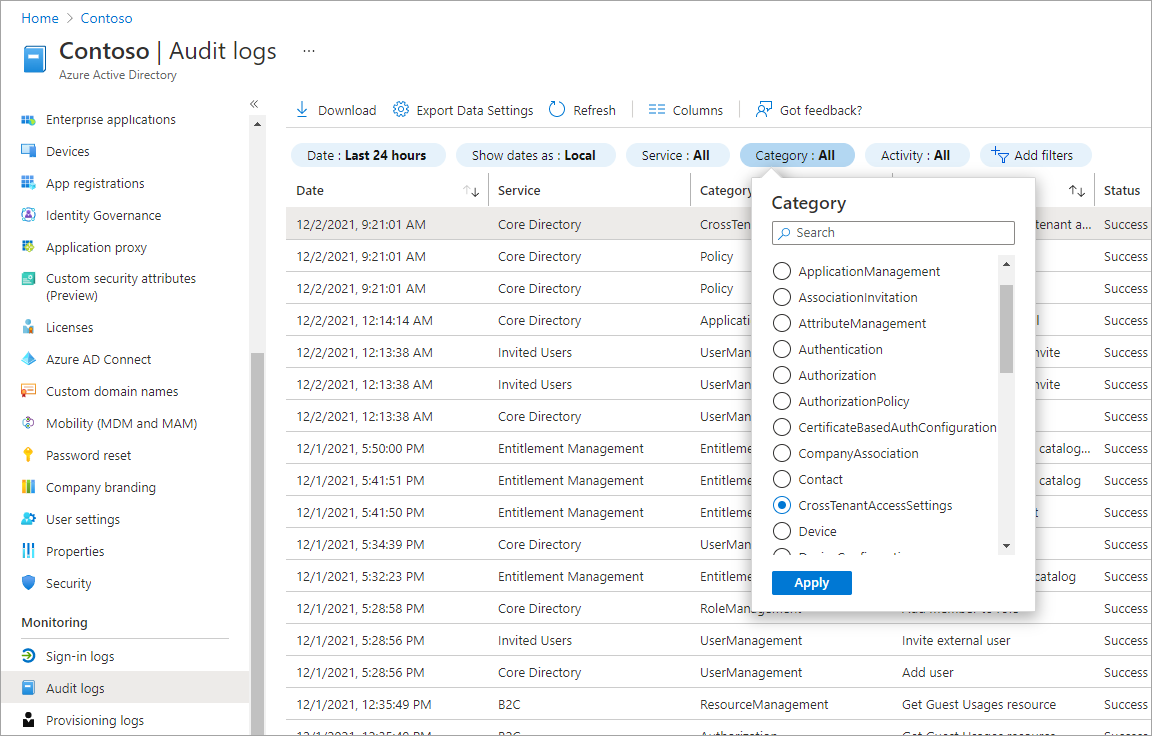Open the Date Last 24 hours filter
Viewport: 1152px width, 736px height.
click(367, 156)
